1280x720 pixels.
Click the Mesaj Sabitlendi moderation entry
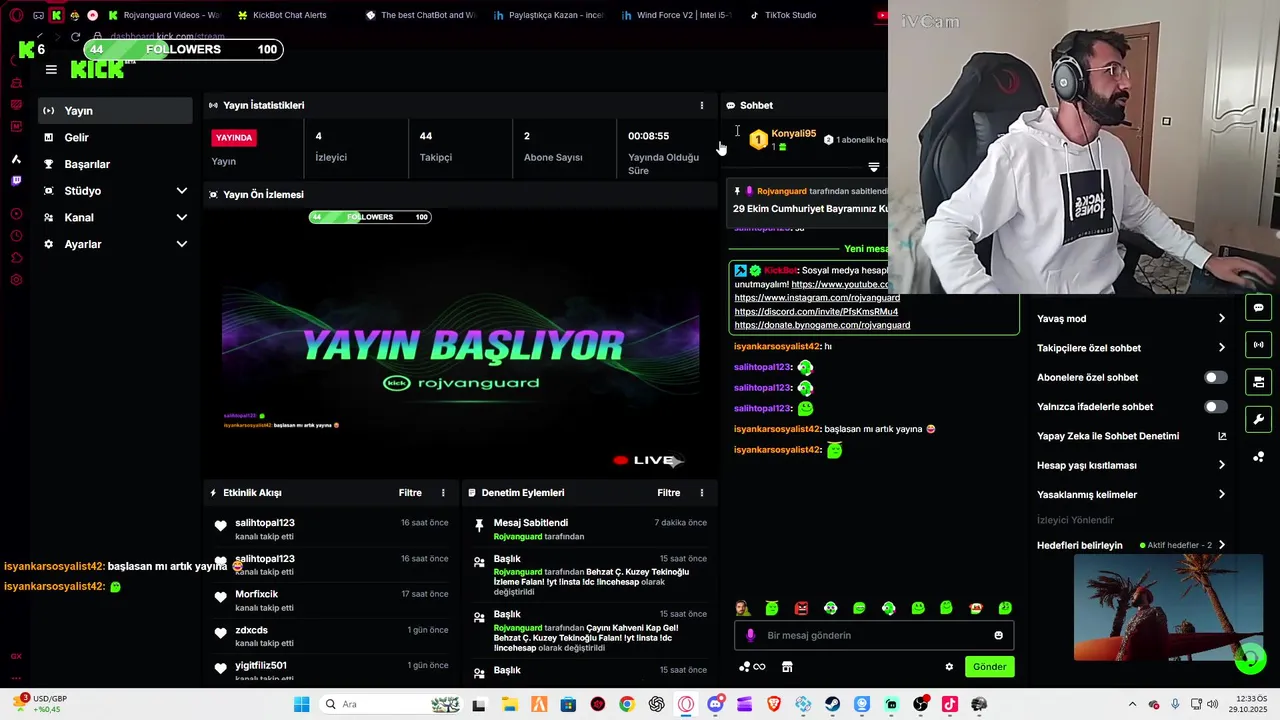point(589,530)
